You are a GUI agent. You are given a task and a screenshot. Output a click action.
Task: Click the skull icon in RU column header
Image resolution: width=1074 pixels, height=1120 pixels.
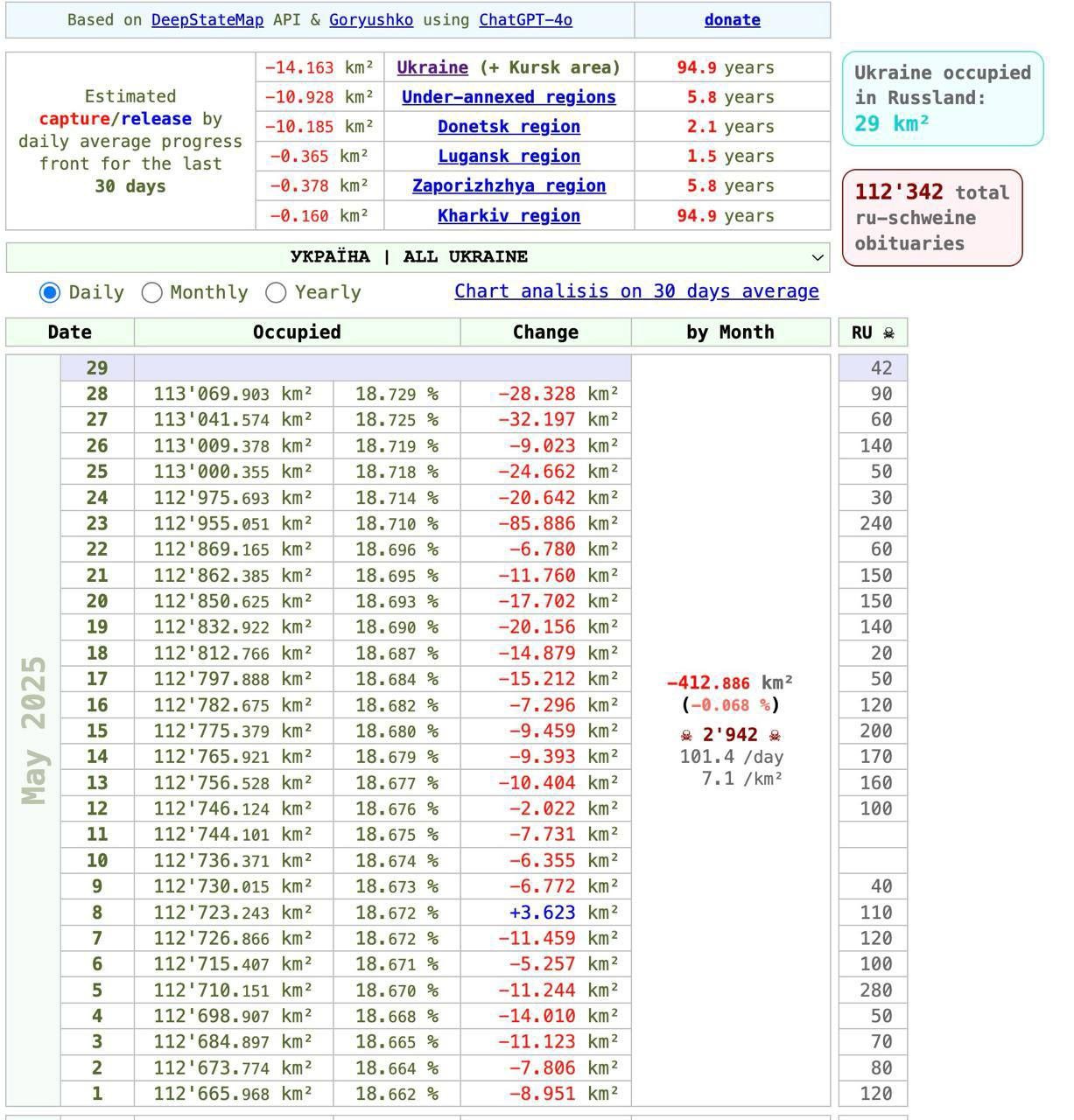click(888, 332)
